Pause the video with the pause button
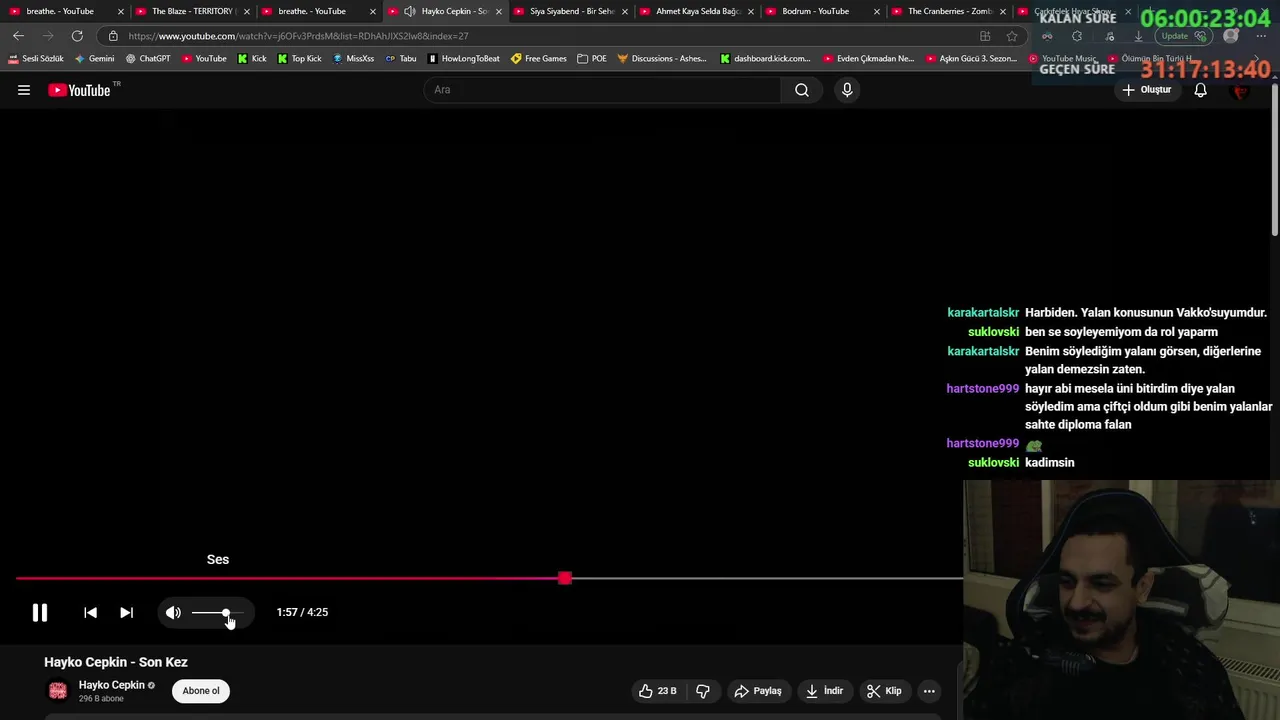This screenshot has width=1280, height=720. (40, 613)
